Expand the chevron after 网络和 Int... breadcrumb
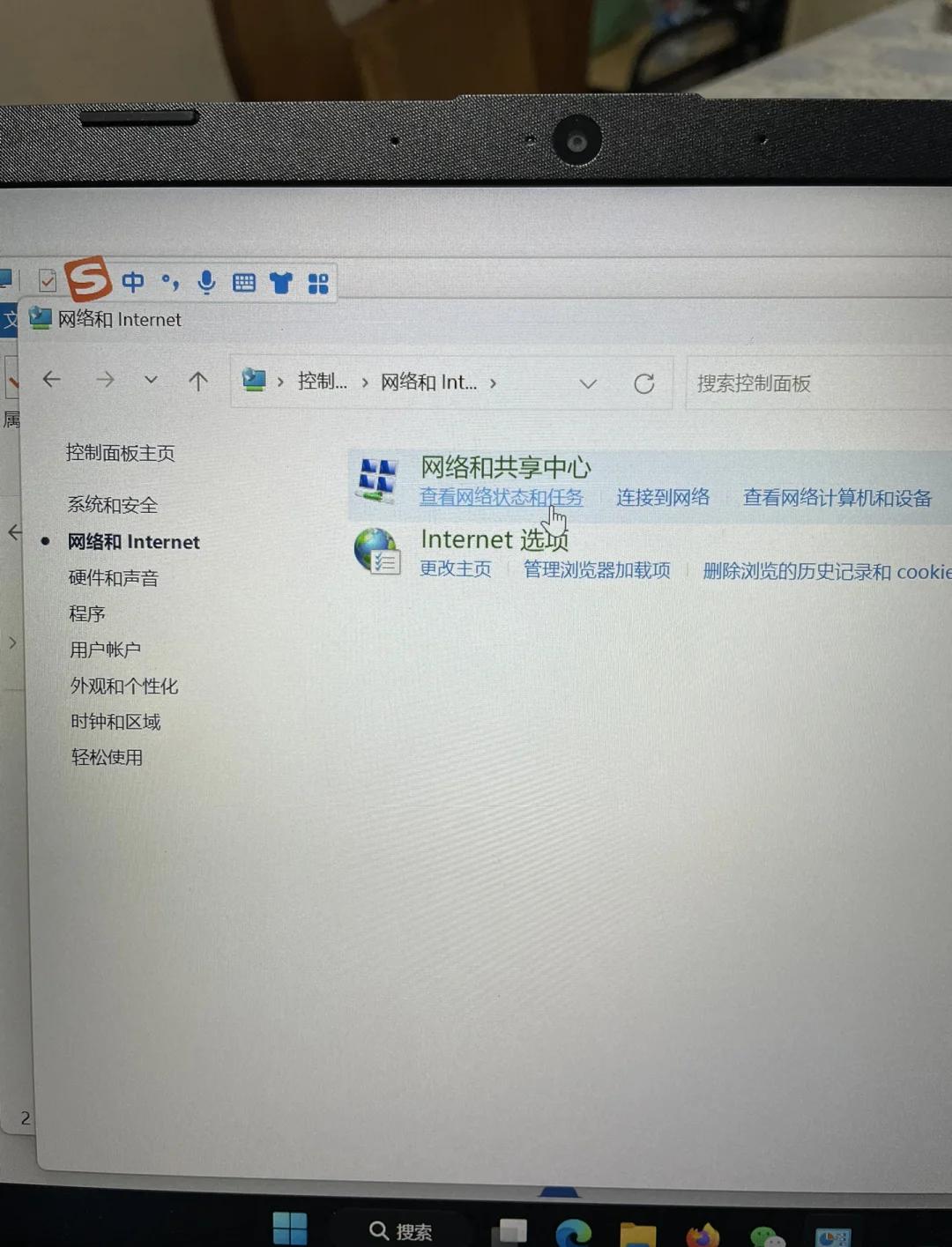This screenshot has height=1247, width=952. click(493, 383)
